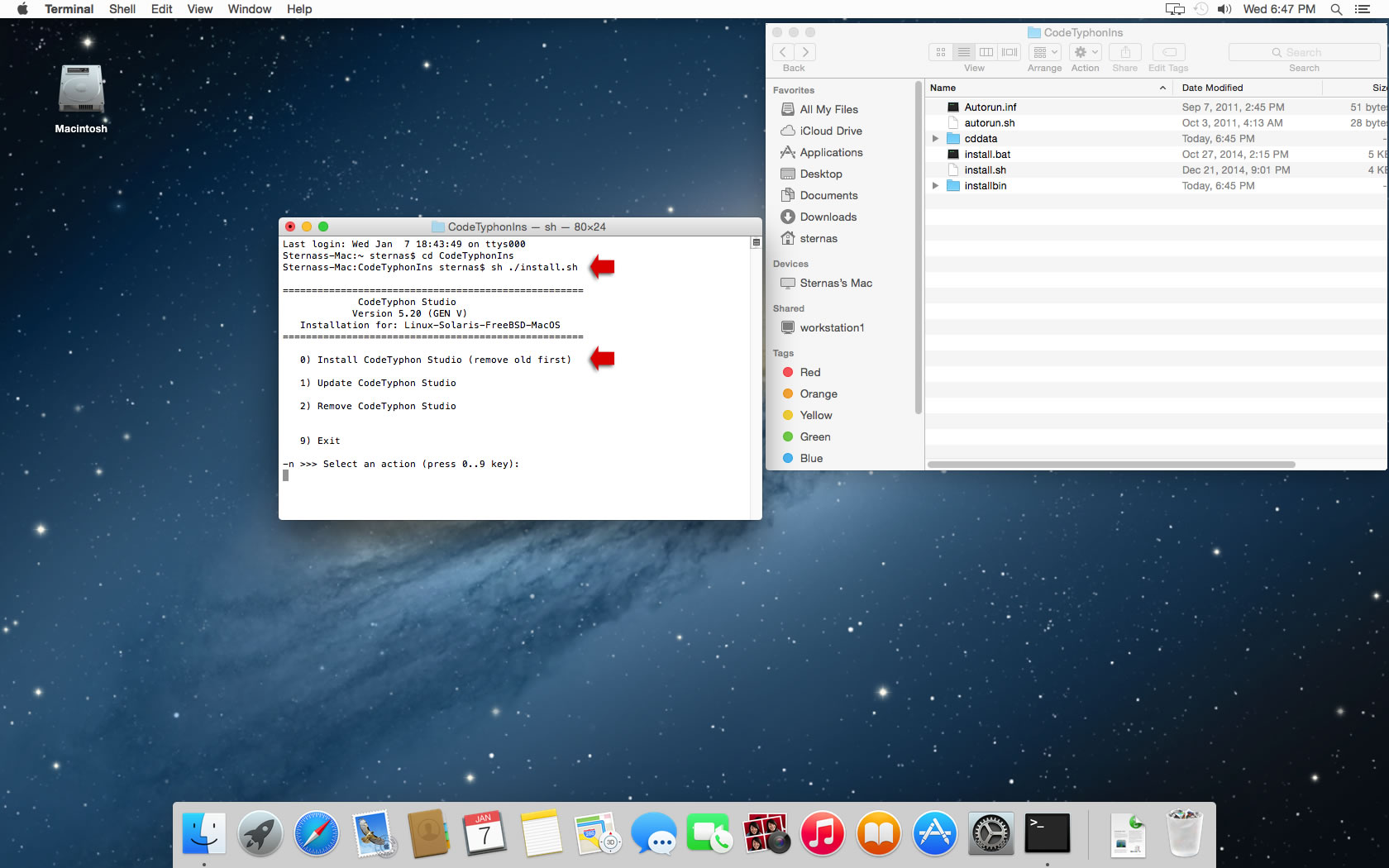Image resolution: width=1389 pixels, height=868 pixels.
Task: Open Notes icon in Dock
Action: point(541,833)
